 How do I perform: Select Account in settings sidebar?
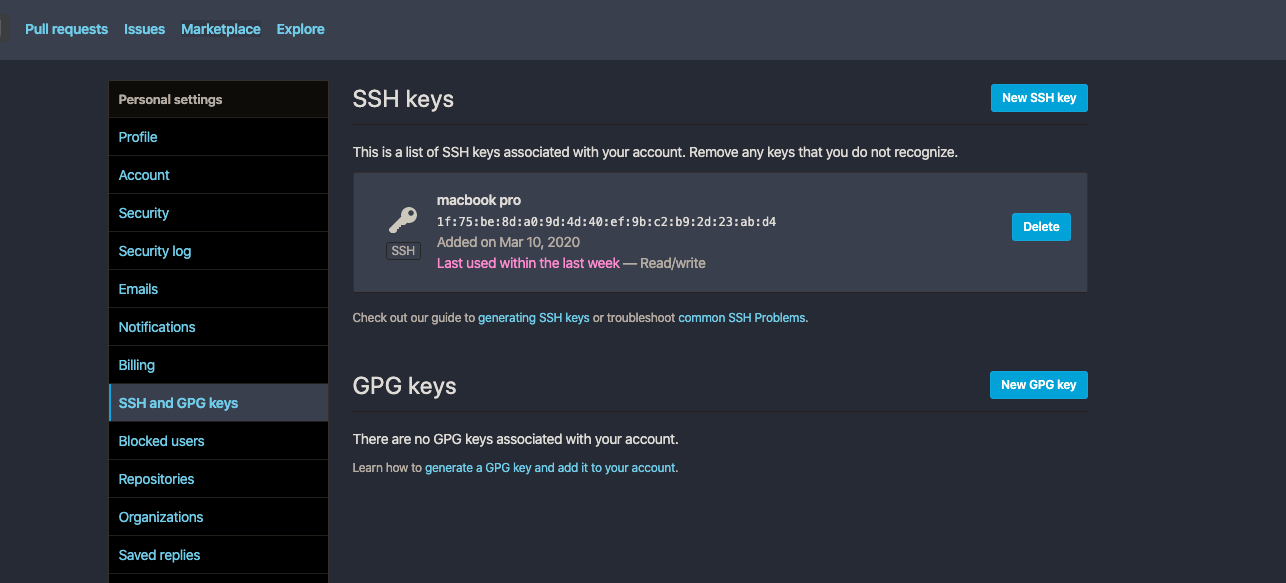[144, 175]
